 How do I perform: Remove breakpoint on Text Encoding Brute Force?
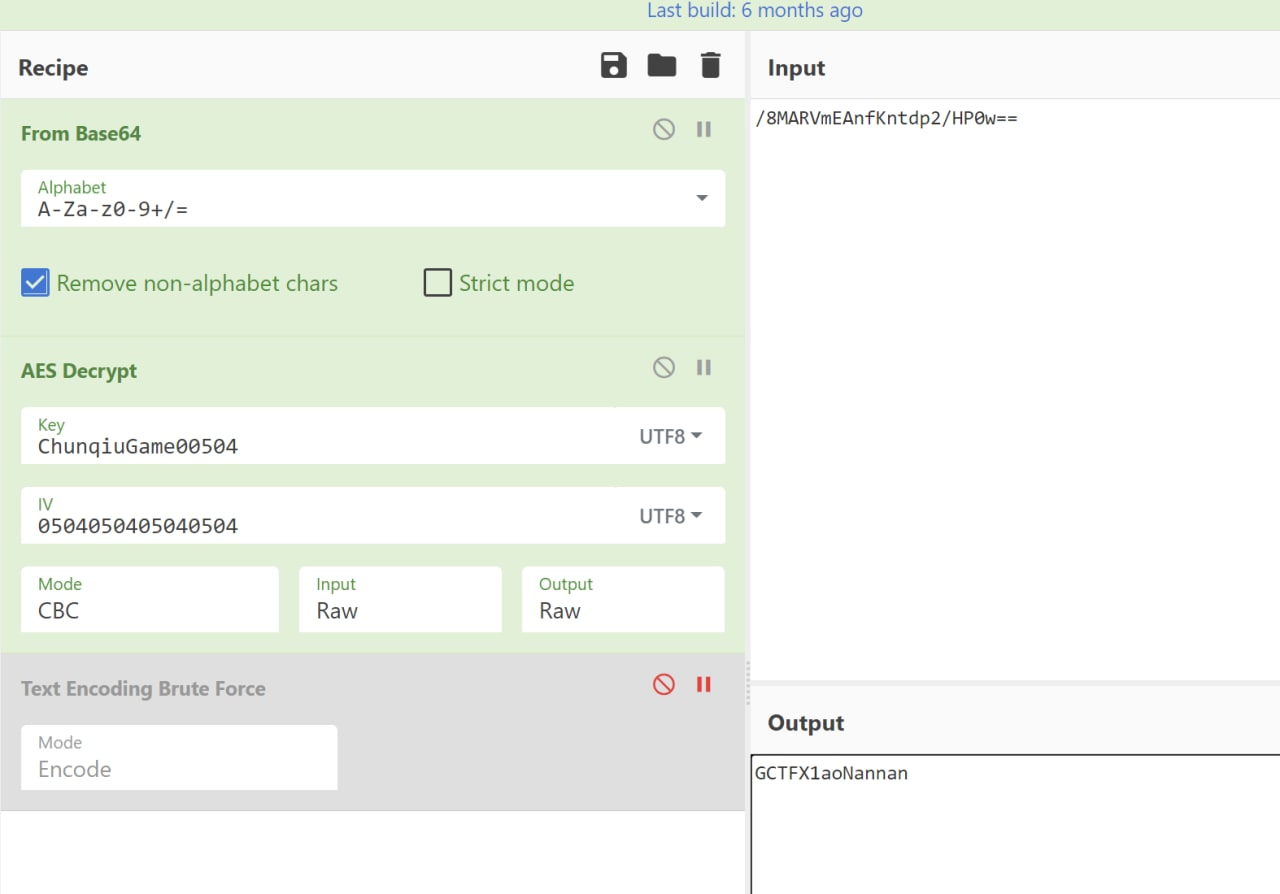(x=704, y=684)
